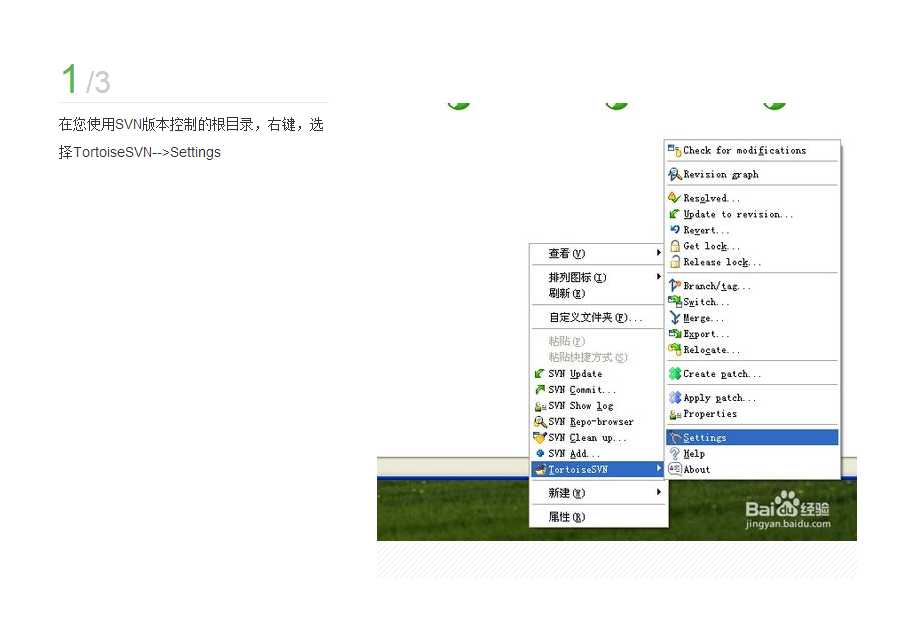
Task: Click the Help label in submenu
Action: pos(694,454)
